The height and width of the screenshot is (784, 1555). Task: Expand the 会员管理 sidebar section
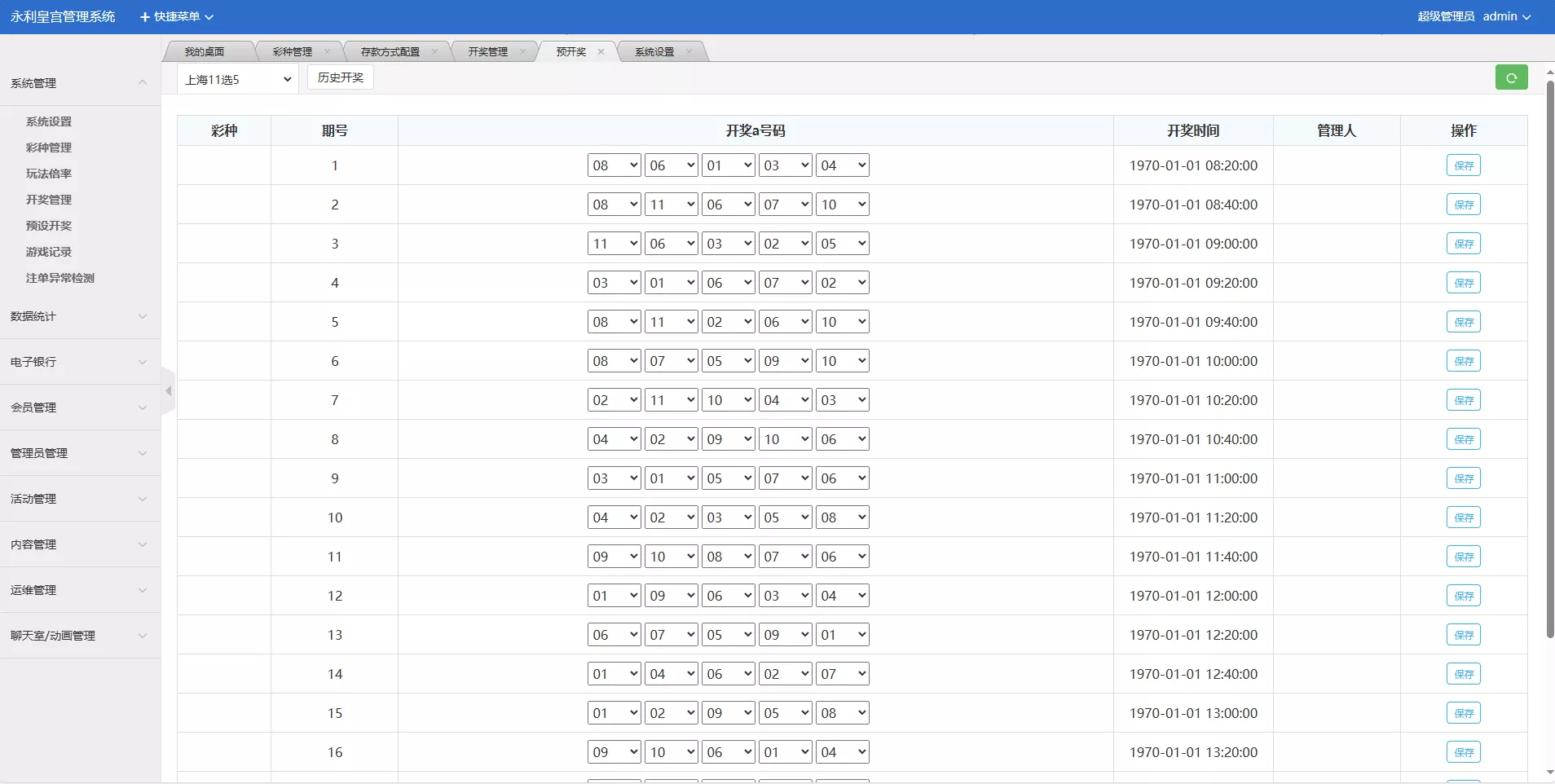(x=79, y=407)
